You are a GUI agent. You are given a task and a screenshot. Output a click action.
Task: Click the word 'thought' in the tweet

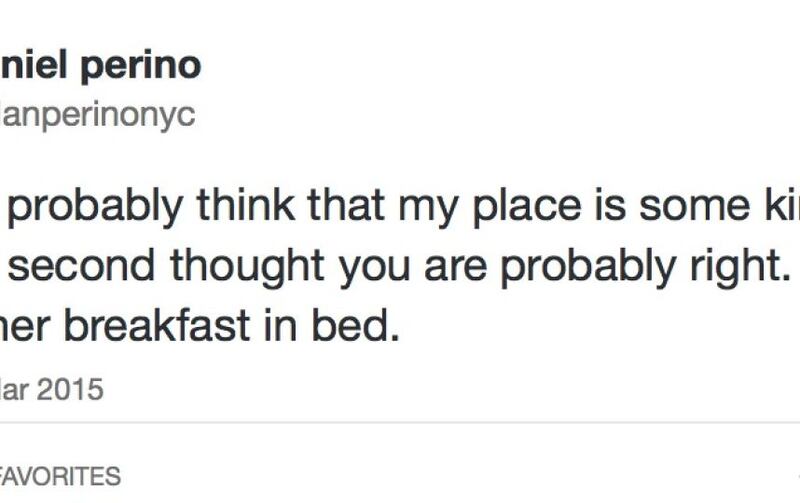pos(247,267)
